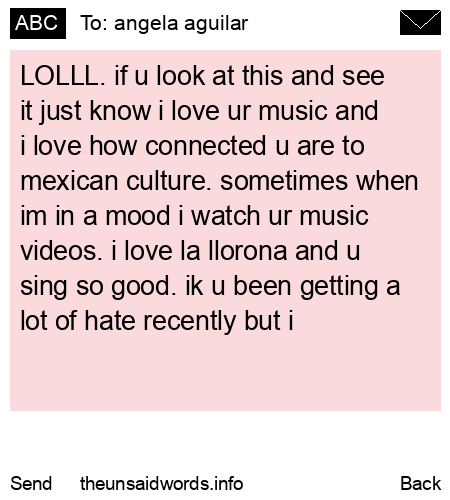Click the word LOLLL in the message
Viewport: 450px width, 500px height.
tap(60, 76)
